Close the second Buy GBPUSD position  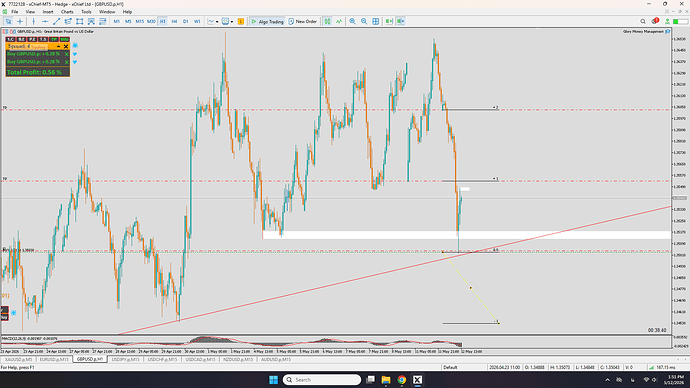tap(67, 62)
